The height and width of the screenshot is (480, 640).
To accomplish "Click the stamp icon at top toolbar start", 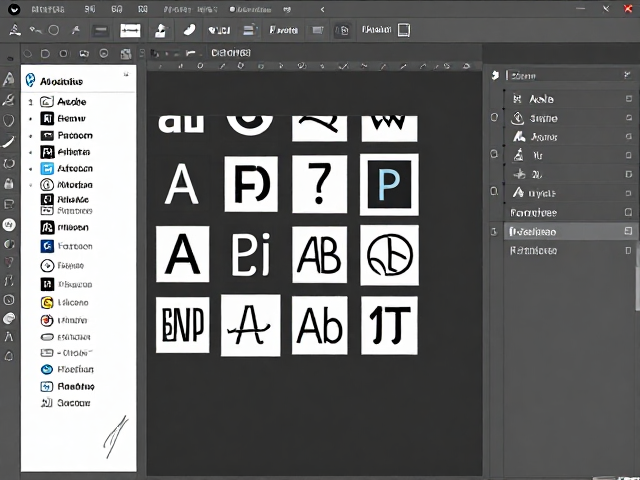I will 15,30.
